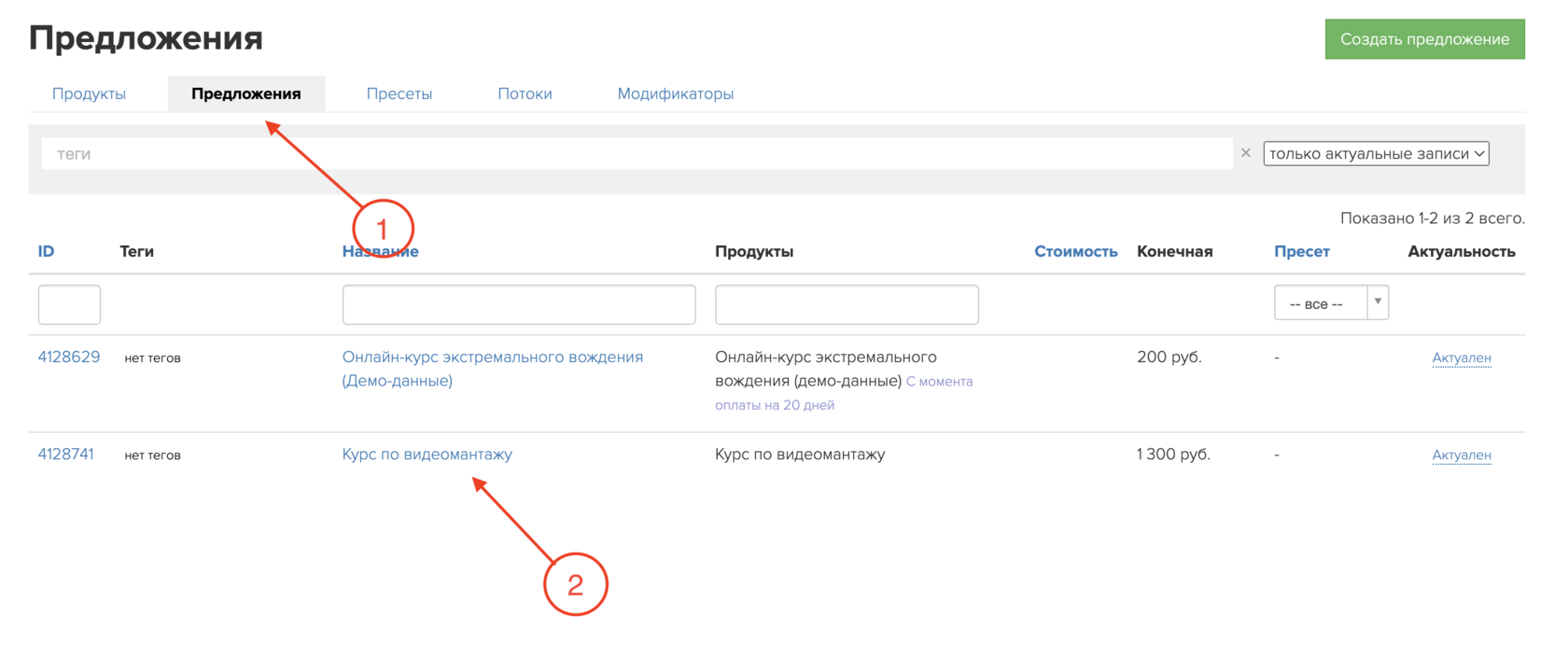Sort offers by Название column header
Viewport: 1568px width, 645px height.
pos(380,251)
